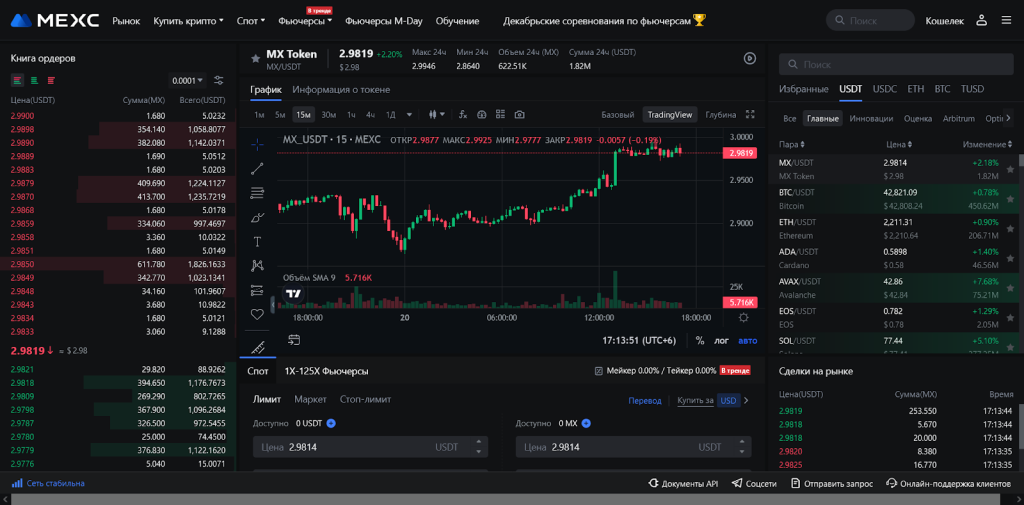Viewport: 1024px width, 505px height.
Task: Open order book settings sliders icon
Action: [x=219, y=80]
